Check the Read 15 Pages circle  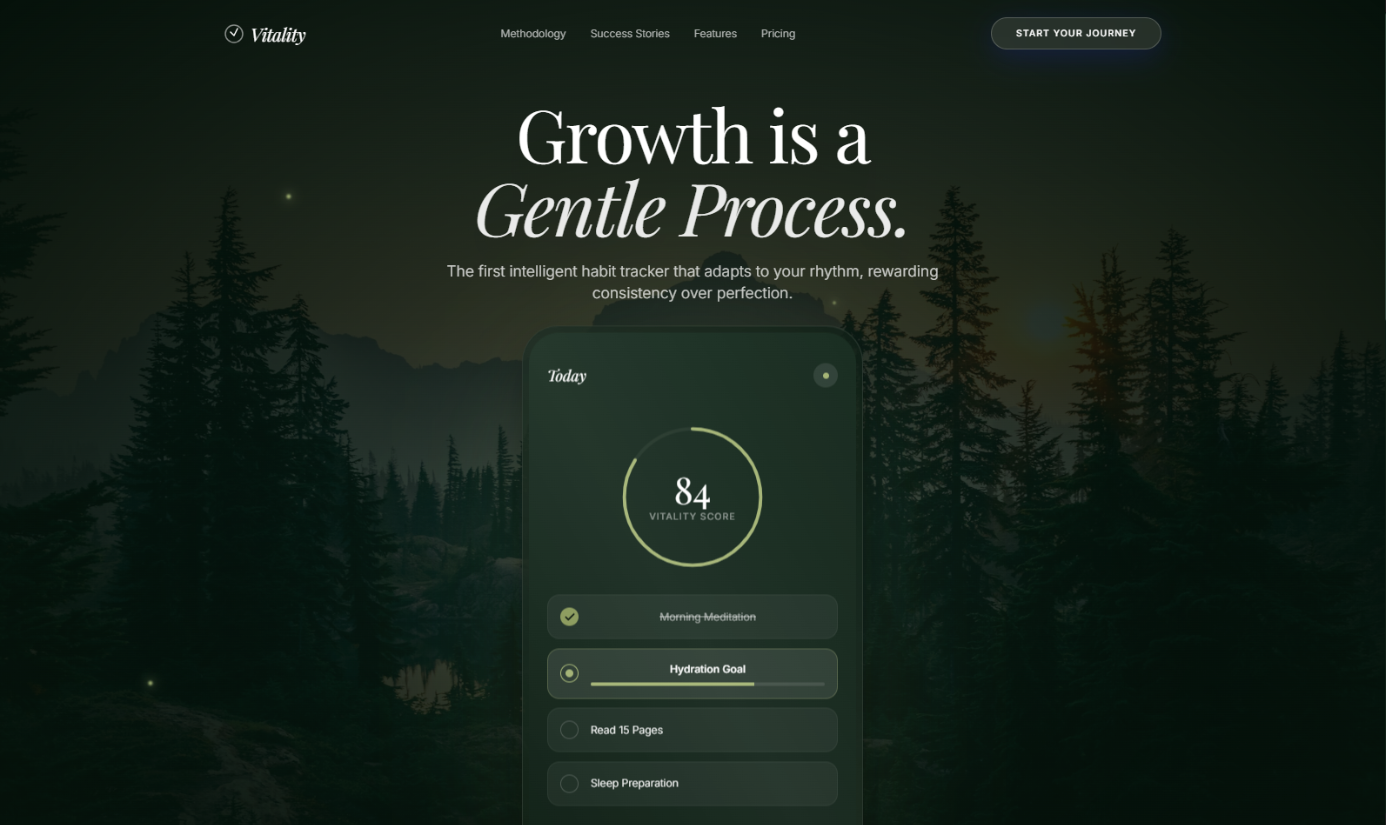569,730
